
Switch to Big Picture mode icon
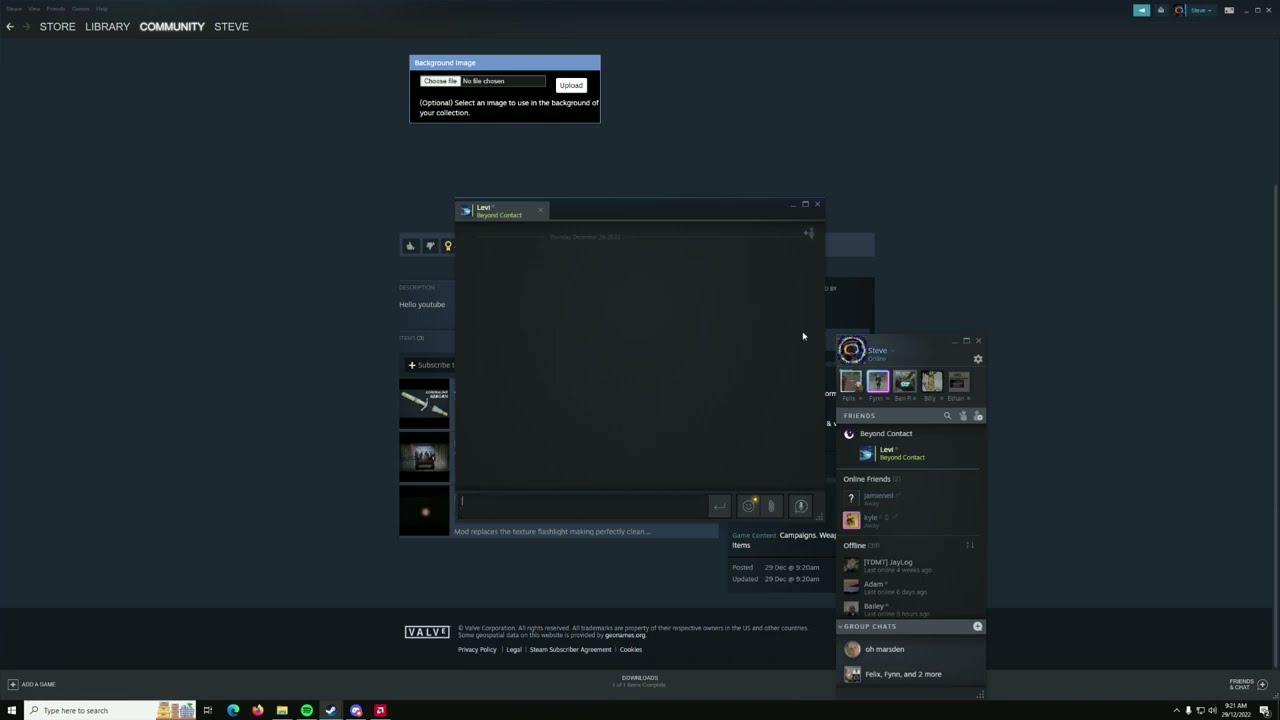pyautogui.click(x=1229, y=10)
